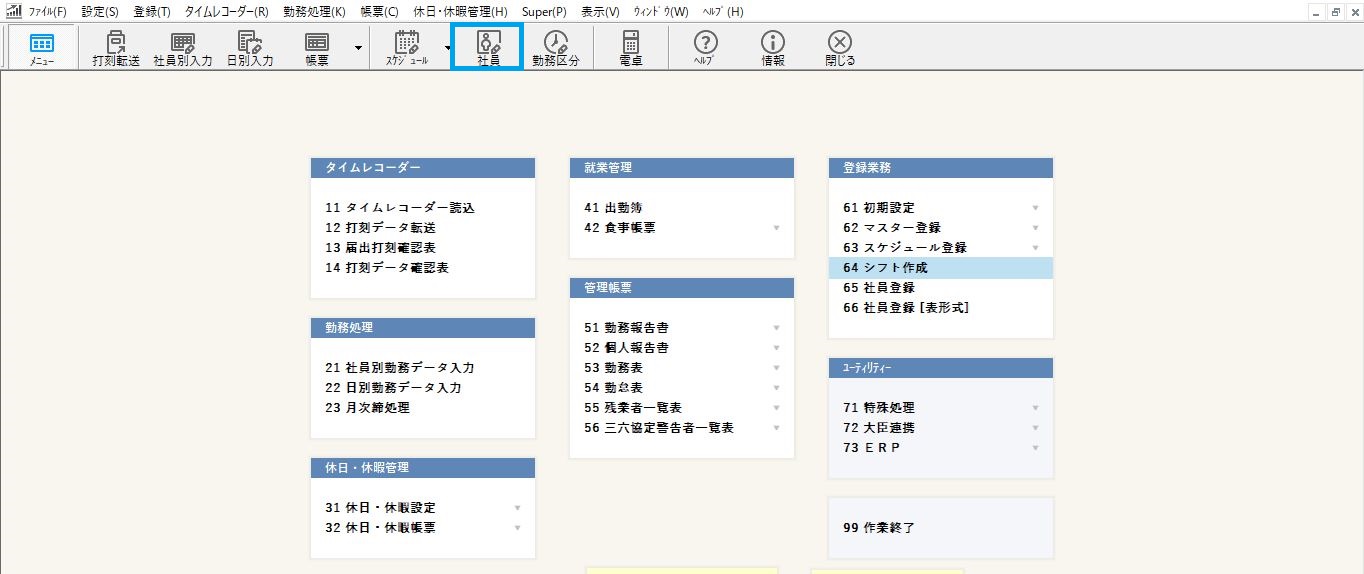Click the 帳票 toolbar icon
Image resolution: width=1364 pixels, height=574 pixels.
pos(317,47)
